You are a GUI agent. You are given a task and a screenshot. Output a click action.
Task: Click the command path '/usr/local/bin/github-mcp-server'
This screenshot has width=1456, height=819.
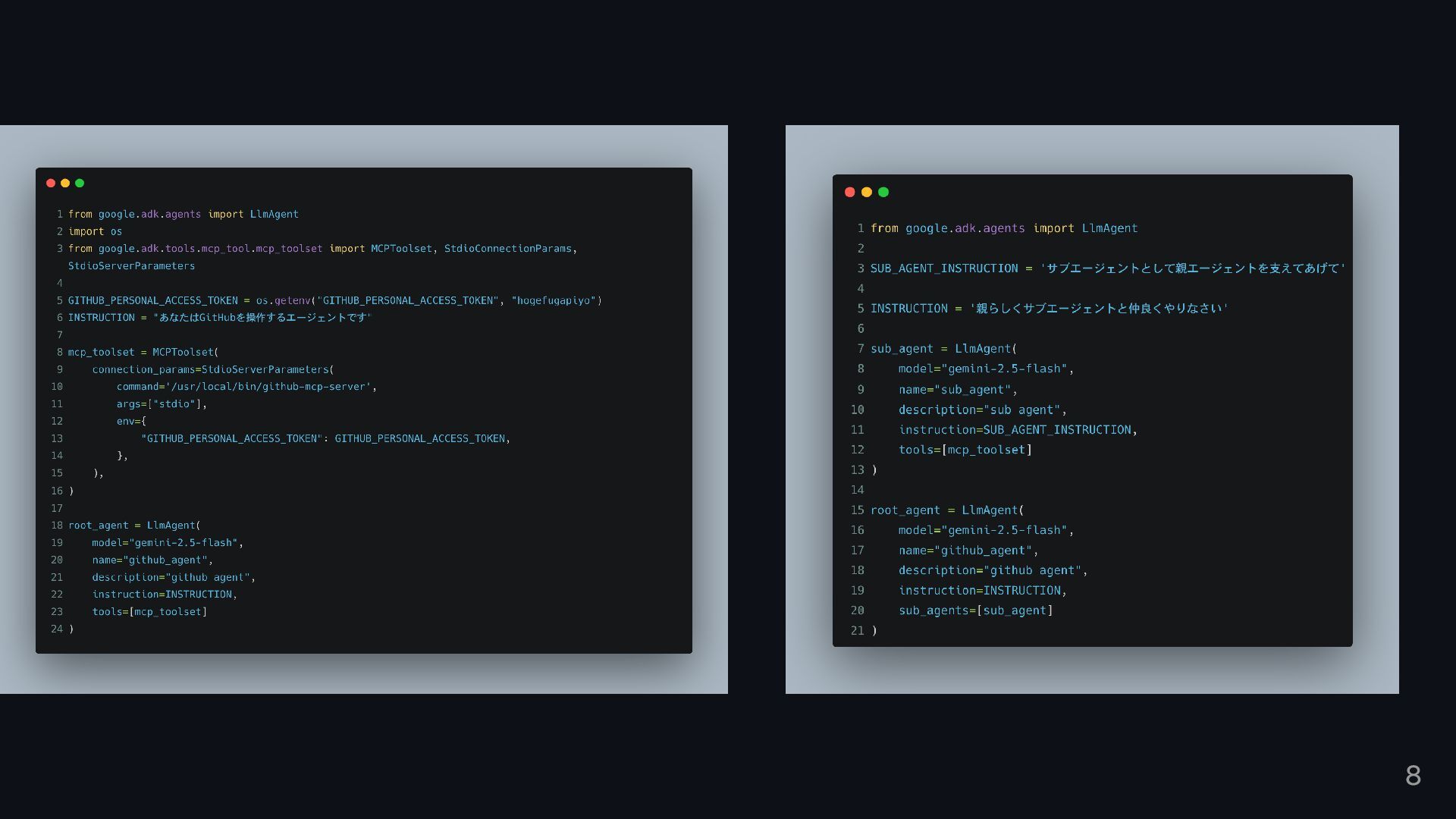tap(268, 387)
